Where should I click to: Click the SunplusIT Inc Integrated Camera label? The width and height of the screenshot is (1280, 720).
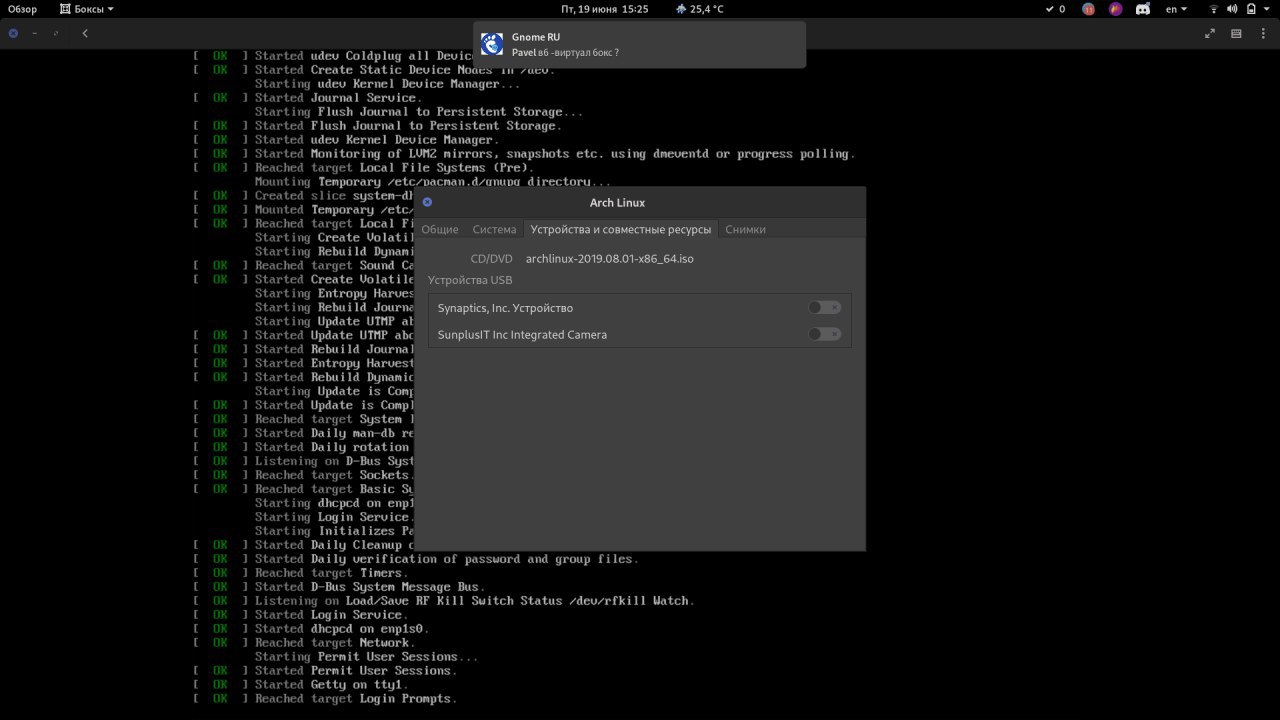point(522,335)
